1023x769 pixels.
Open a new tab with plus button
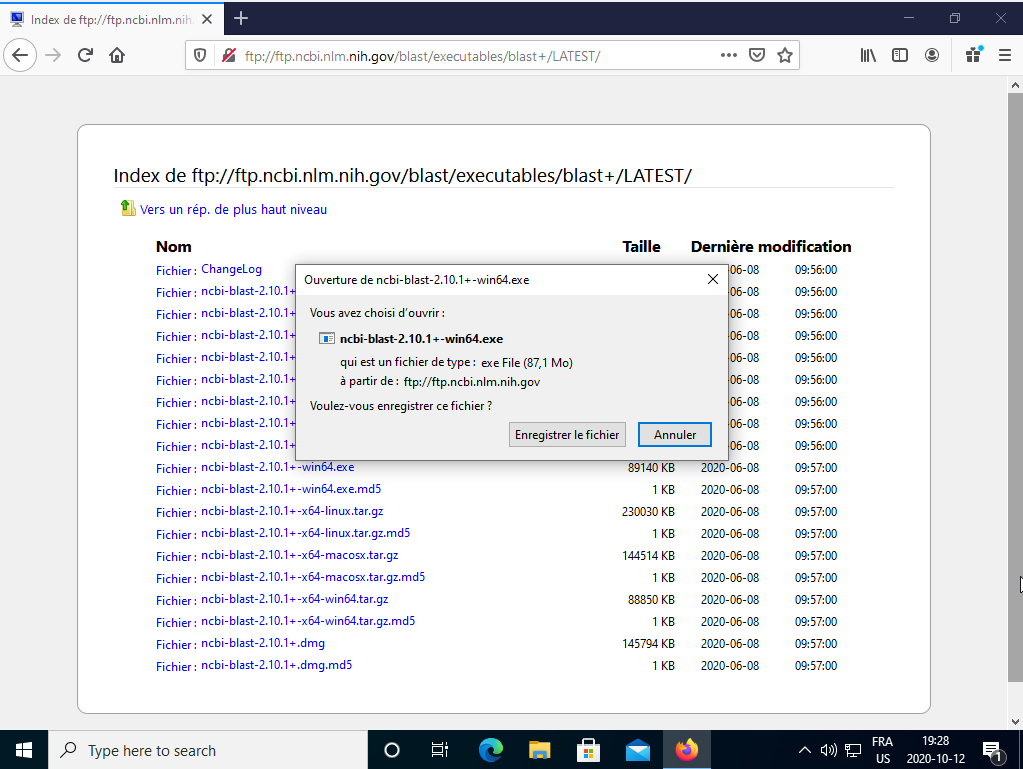(x=241, y=18)
